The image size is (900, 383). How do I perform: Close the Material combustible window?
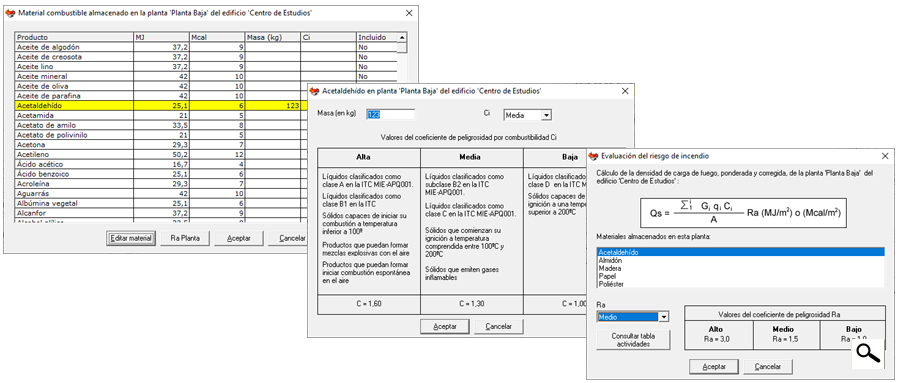(x=409, y=13)
